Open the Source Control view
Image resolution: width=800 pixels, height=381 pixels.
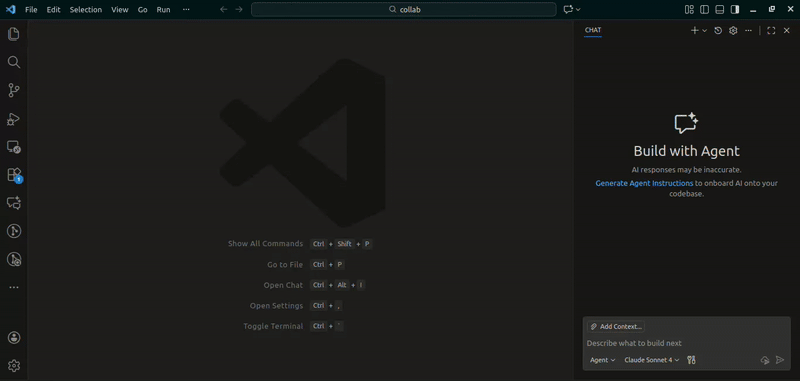point(14,91)
